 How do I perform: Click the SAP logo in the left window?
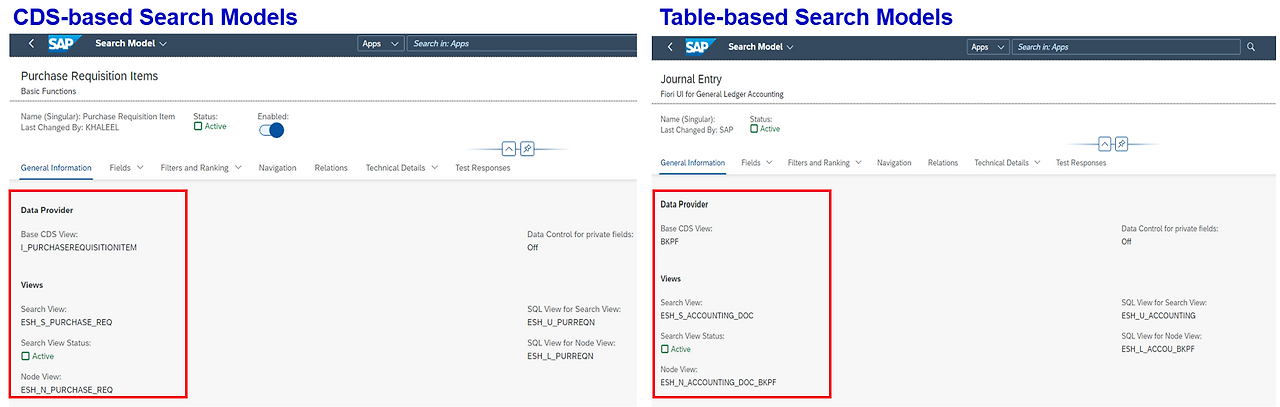point(64,44)
